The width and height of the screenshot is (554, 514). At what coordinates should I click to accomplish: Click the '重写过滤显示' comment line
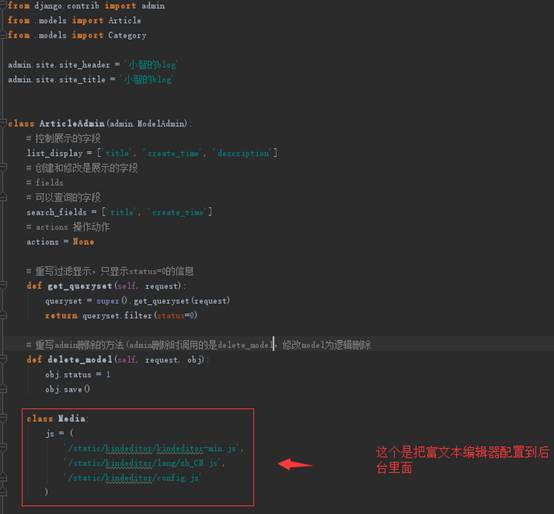[110, 271]
